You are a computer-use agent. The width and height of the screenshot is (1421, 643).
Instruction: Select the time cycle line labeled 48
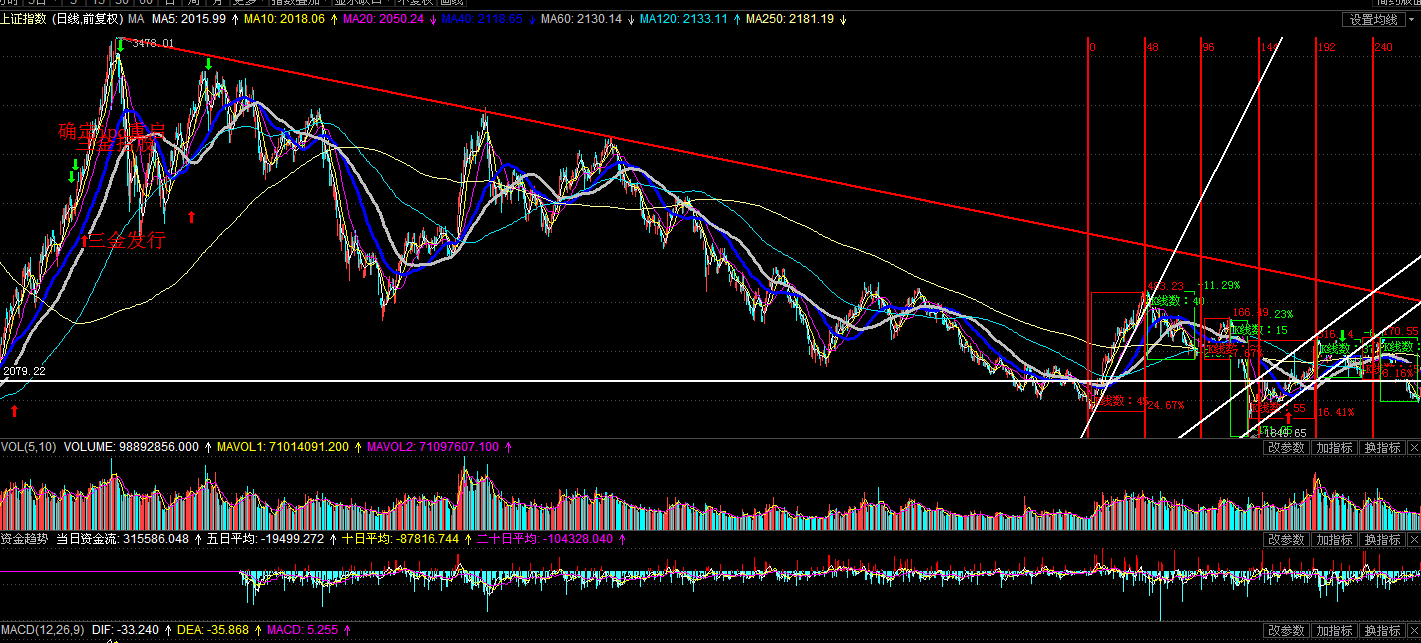point(1146,200)
